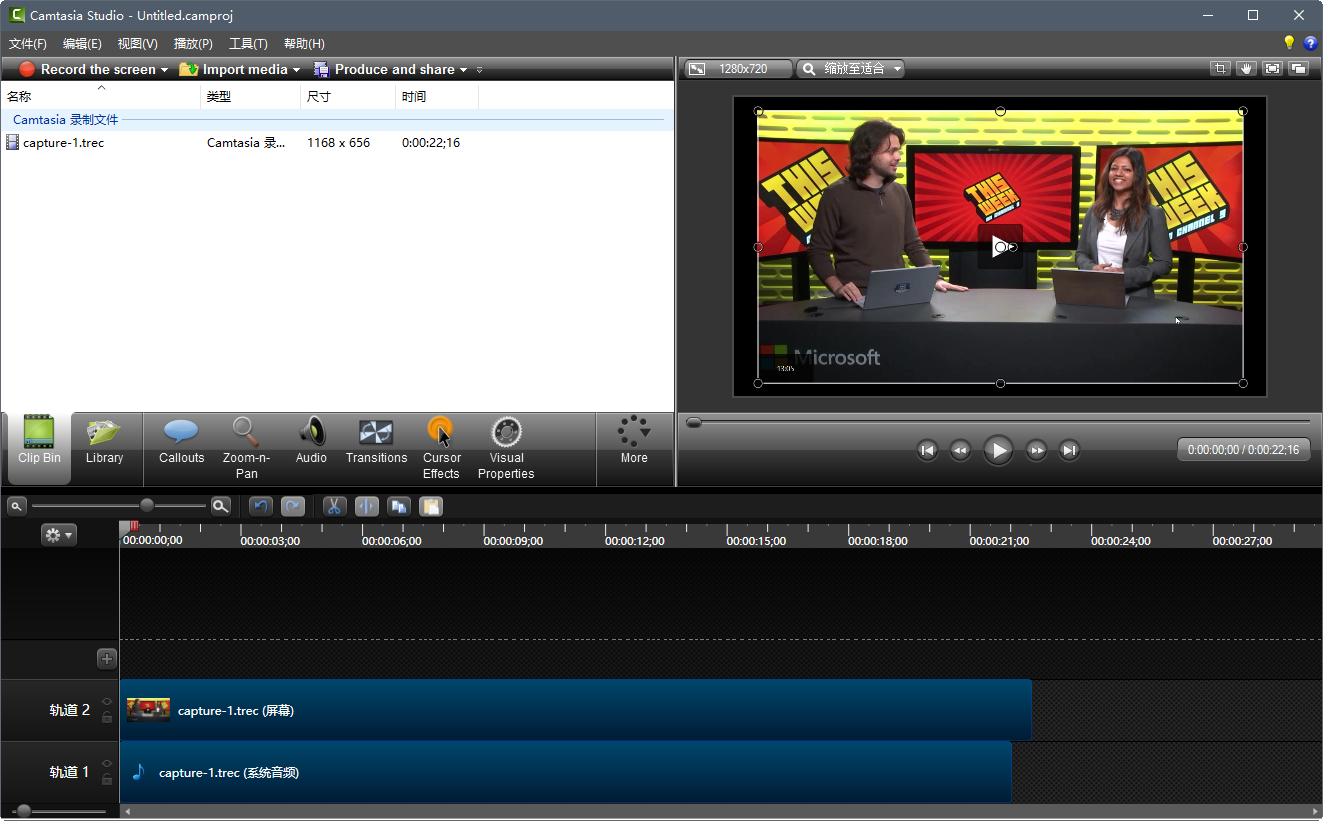Click the timeline zoom in magnifier

[x=221, y=506]
